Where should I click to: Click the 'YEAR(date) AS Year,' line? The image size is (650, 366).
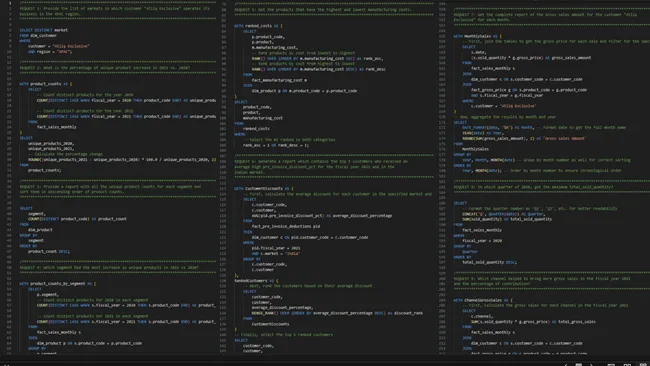click(482, 133)
